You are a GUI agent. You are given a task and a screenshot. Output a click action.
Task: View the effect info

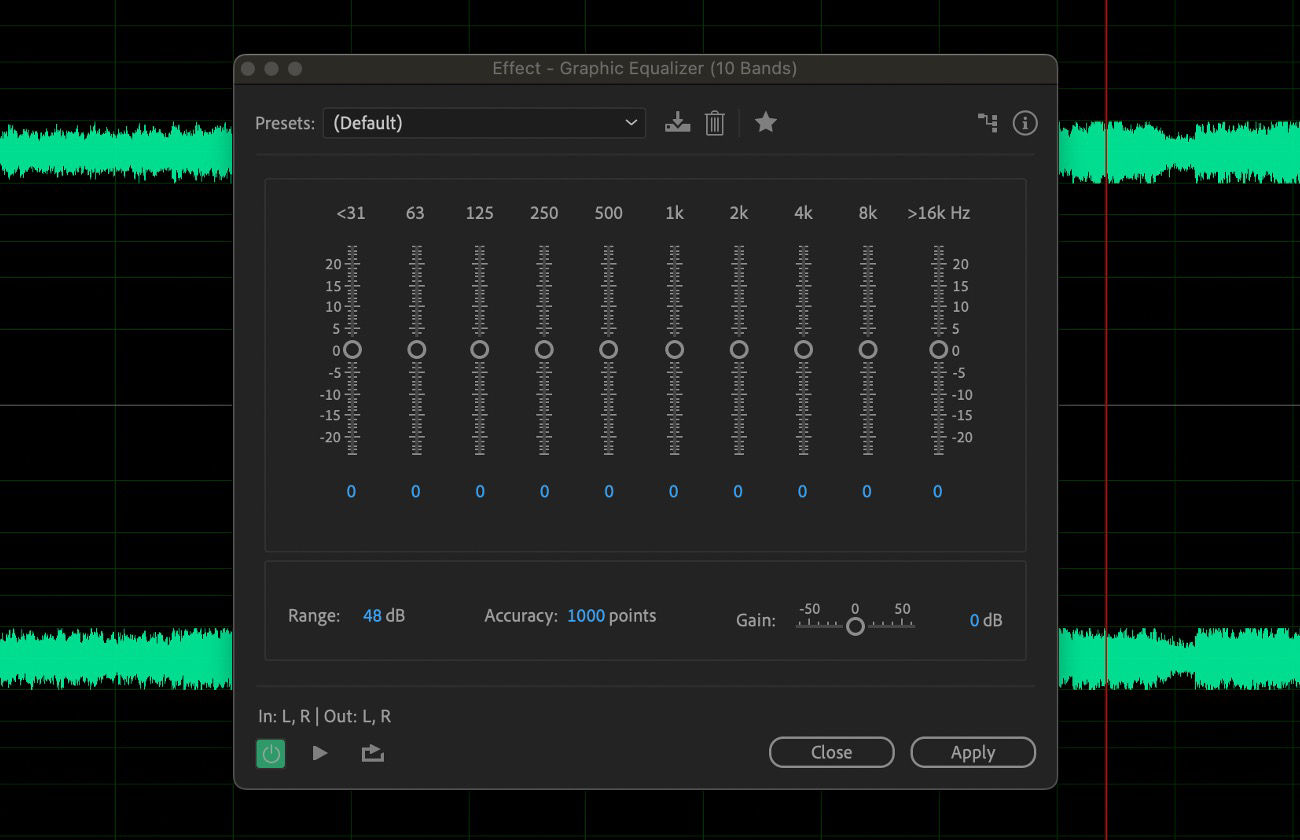pyautogui.click(x=1024, y=122)
